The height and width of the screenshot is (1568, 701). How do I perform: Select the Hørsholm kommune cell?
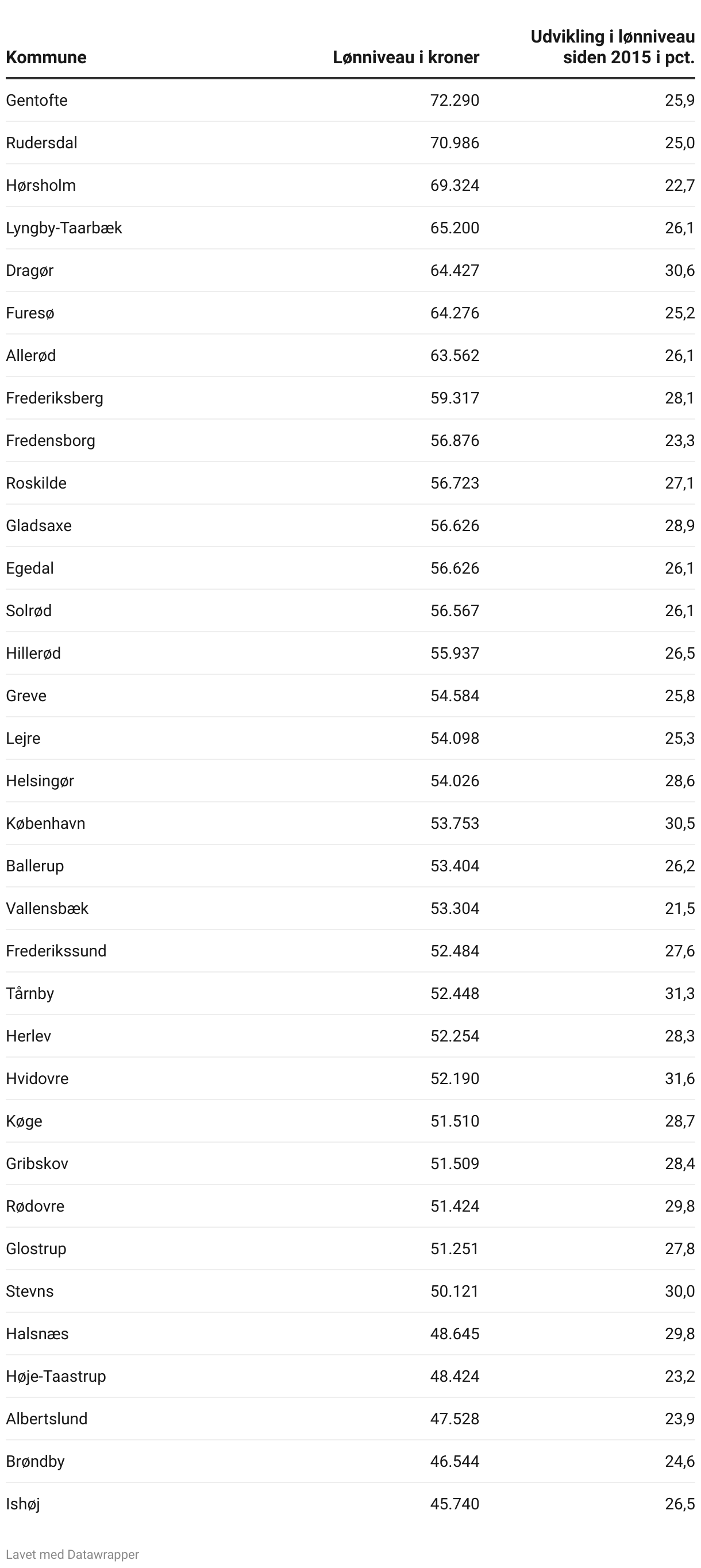[x=41, y=185]
